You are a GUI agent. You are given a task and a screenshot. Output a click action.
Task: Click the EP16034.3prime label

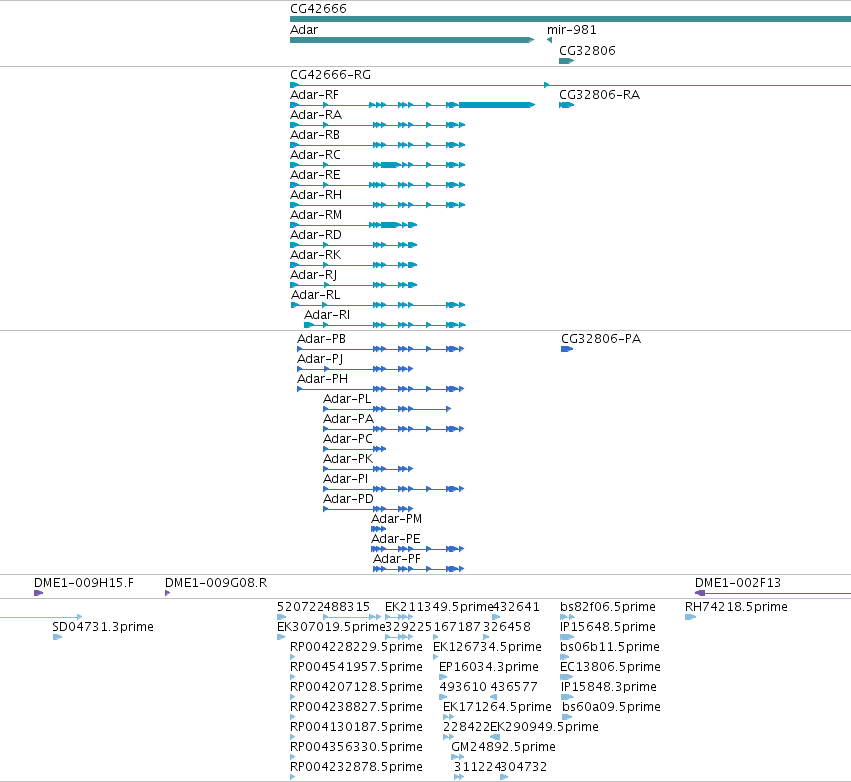click(488, 667)
